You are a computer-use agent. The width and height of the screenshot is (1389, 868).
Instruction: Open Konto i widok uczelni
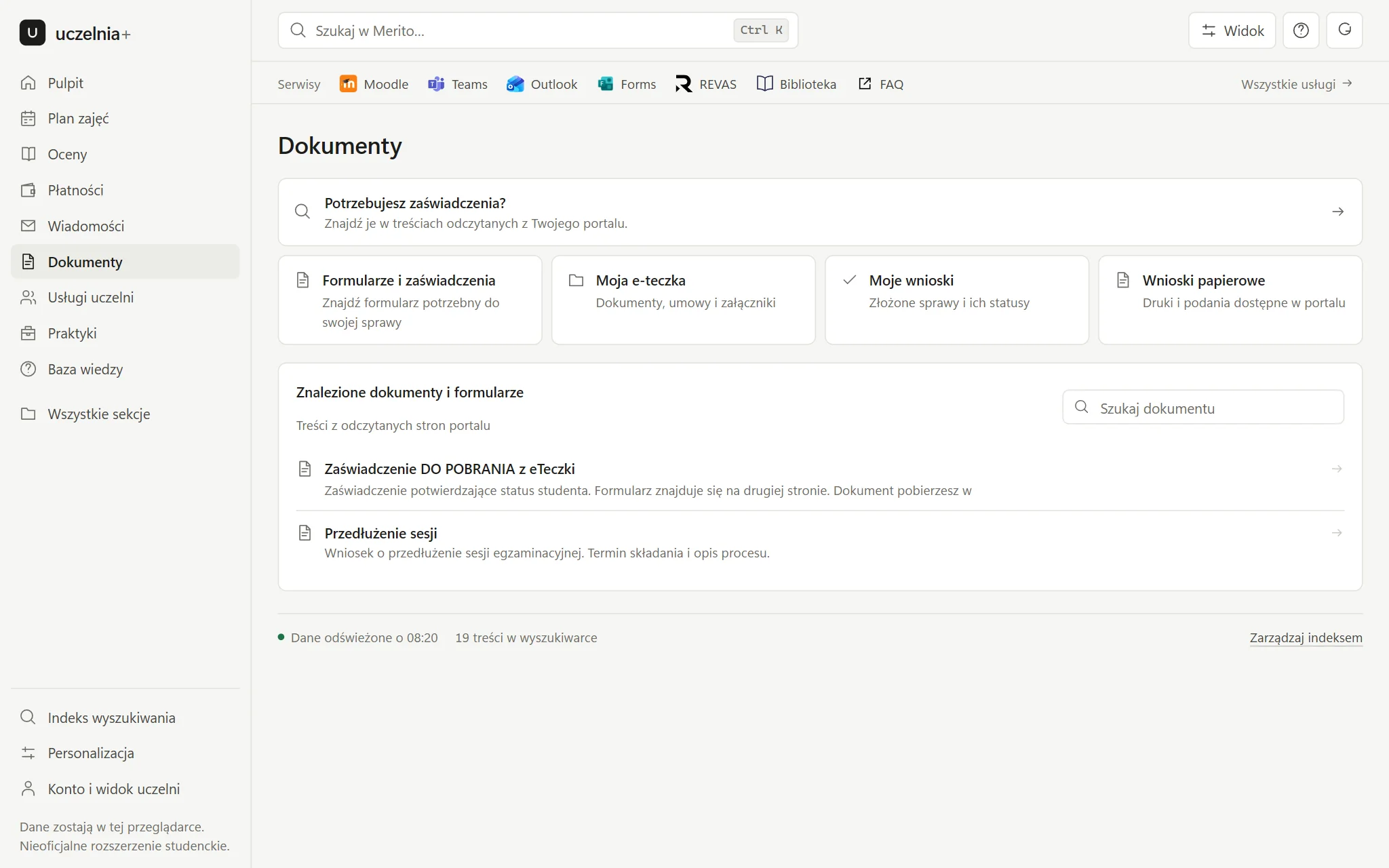[125, 789]
